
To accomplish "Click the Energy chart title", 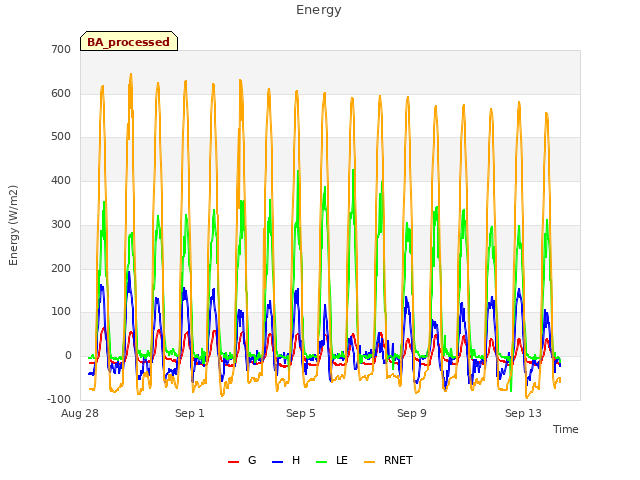I will point(319,10).
